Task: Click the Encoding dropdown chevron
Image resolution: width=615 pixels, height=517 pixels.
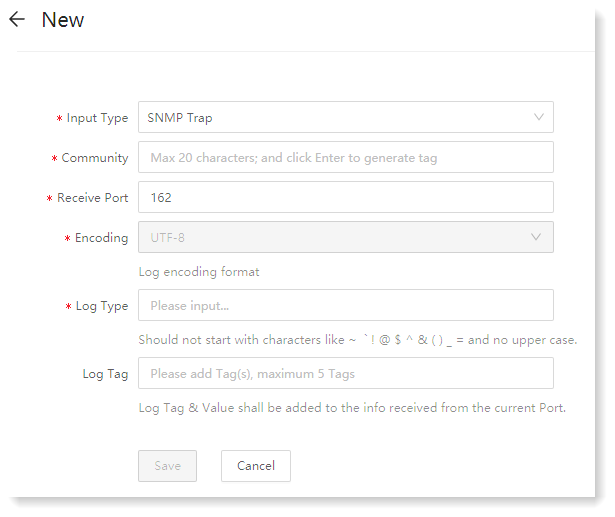Action: 536,237
